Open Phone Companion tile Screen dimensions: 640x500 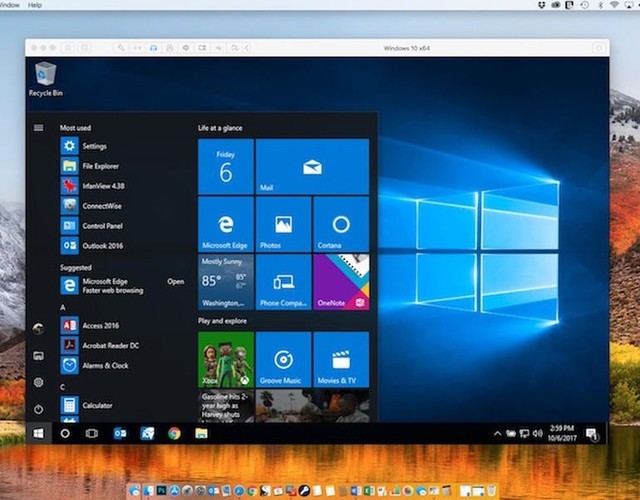click(283, 282)
